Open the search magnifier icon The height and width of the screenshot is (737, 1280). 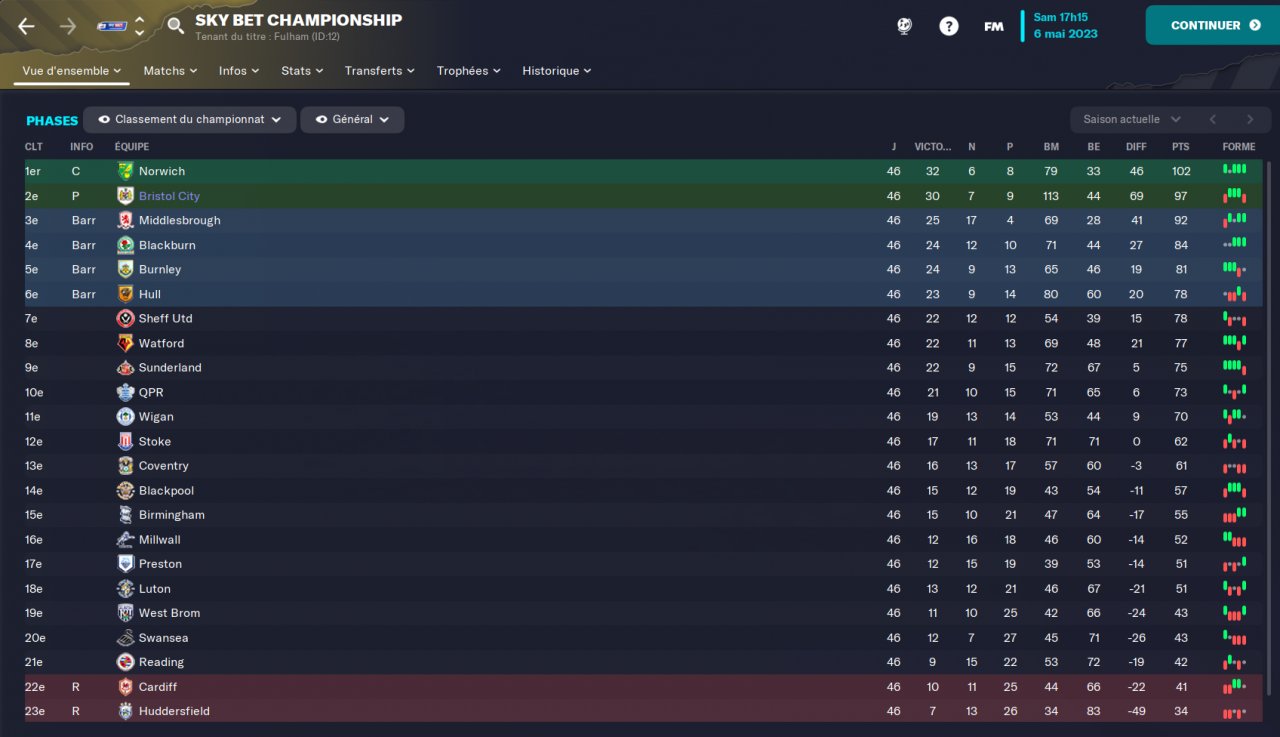pos(175,26)
